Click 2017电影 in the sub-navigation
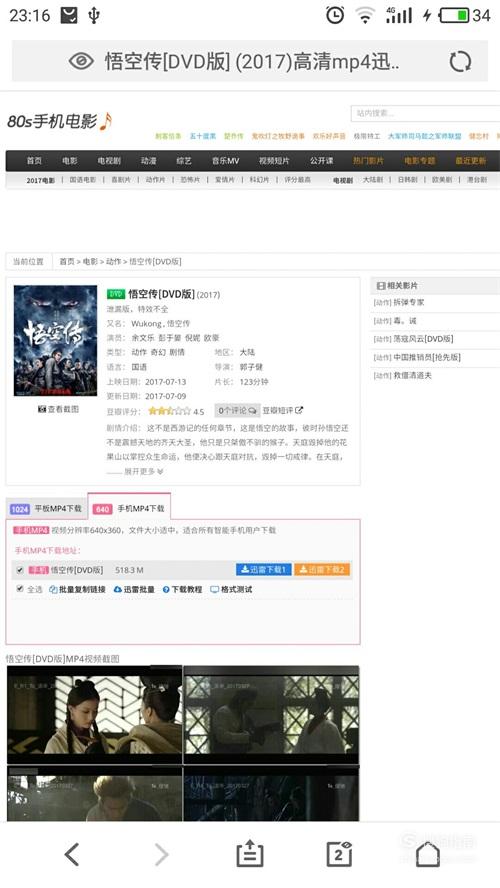 pyautogui.click(x=40, y=180)
